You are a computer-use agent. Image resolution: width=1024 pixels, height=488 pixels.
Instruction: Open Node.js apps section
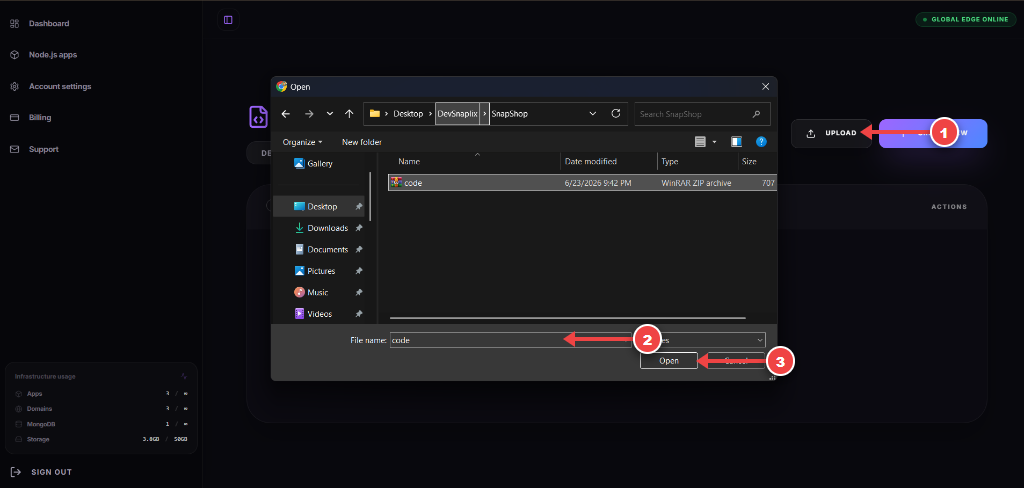(53, 55)
